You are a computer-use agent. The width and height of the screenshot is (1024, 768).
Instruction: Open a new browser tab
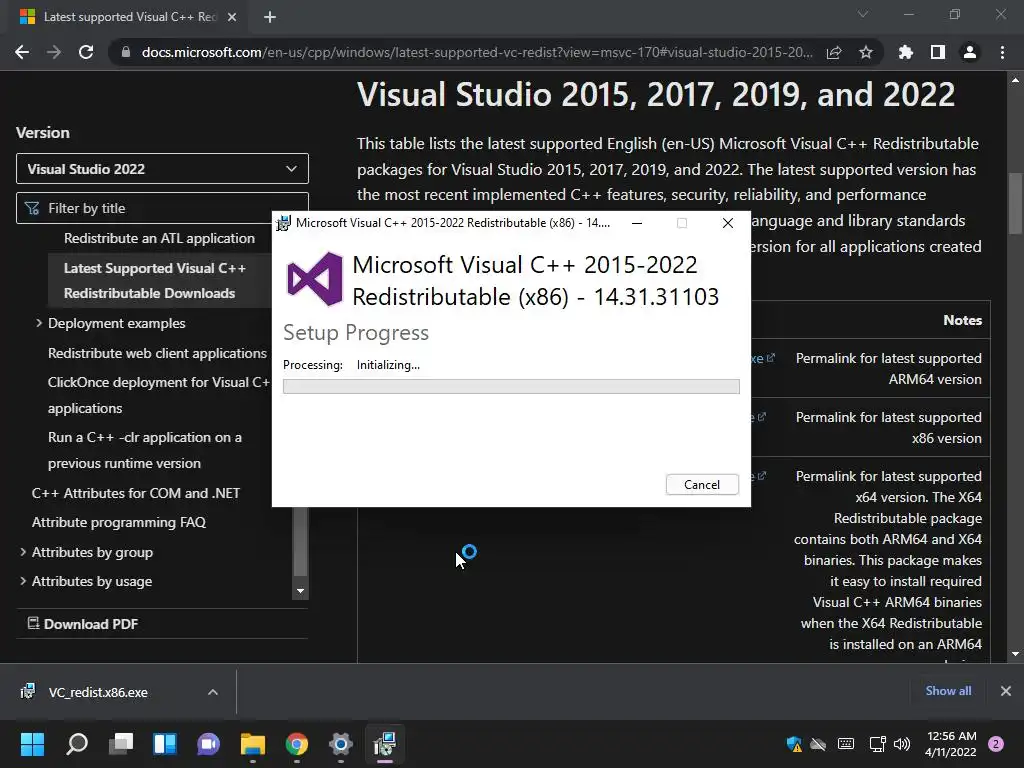pyautogui.click(x=270, y=17)
